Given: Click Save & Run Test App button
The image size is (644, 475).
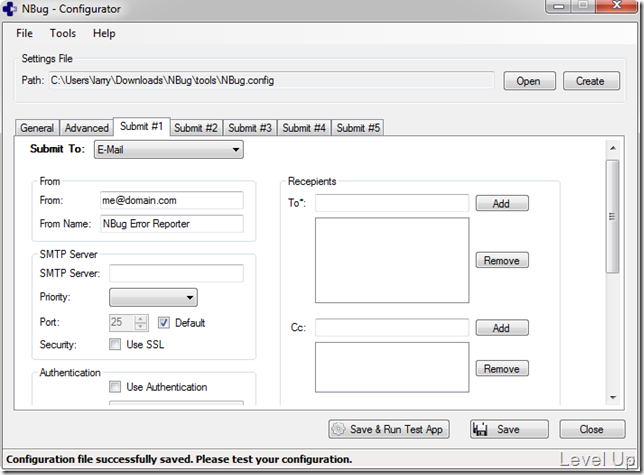Looking at the screenshot, I should (x=389, y=429).
